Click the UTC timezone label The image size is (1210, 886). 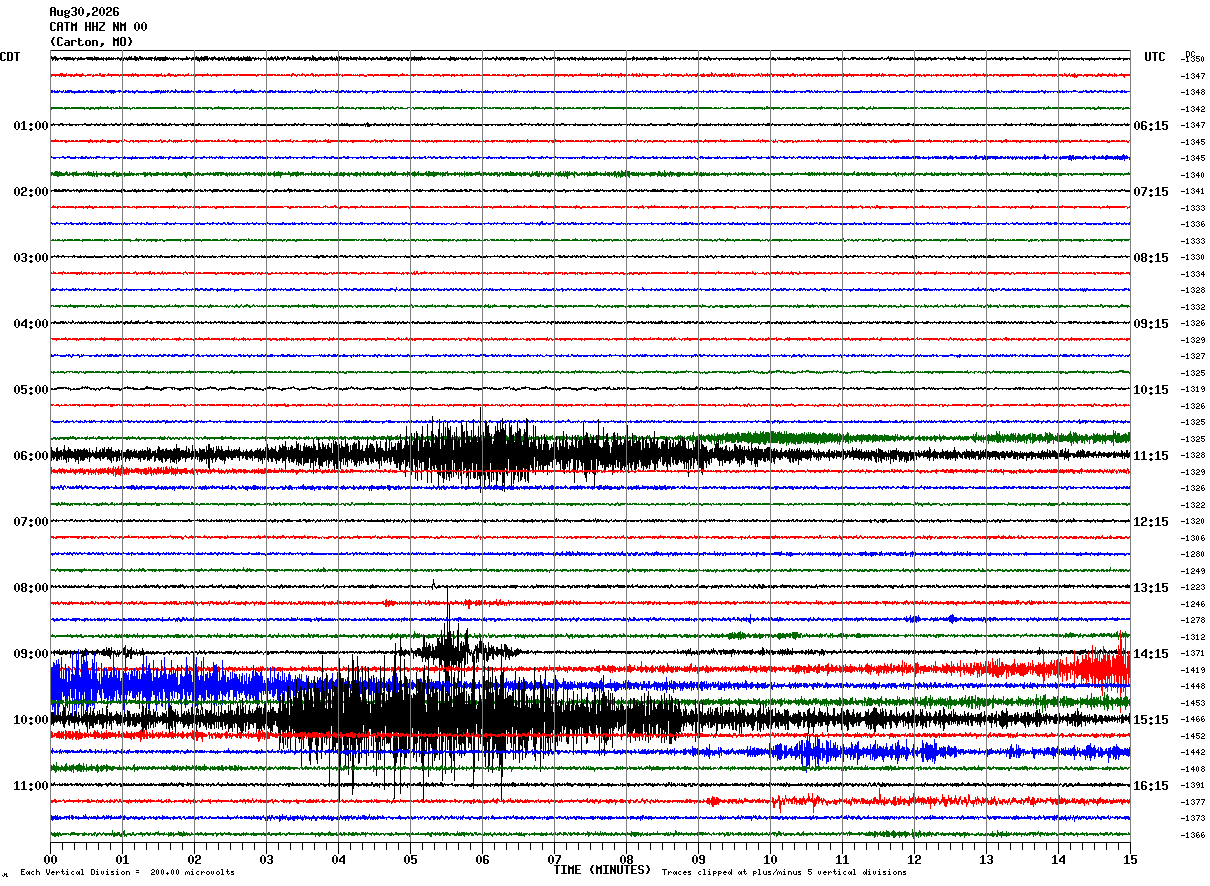1155,57
